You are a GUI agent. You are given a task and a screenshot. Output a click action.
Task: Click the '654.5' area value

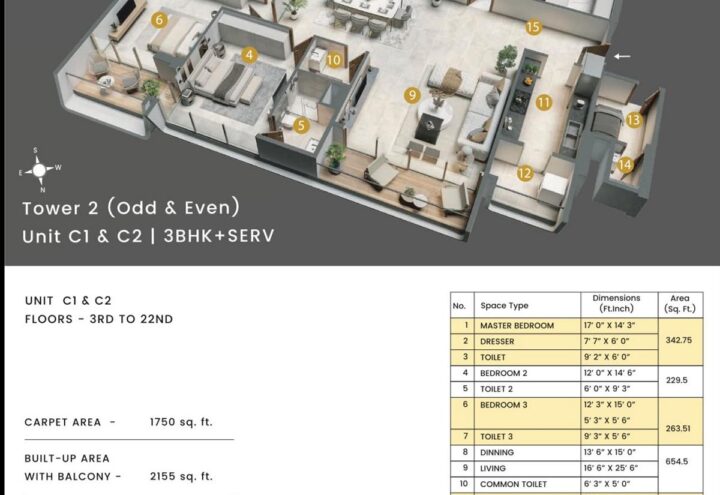click(x=677, y=461)
